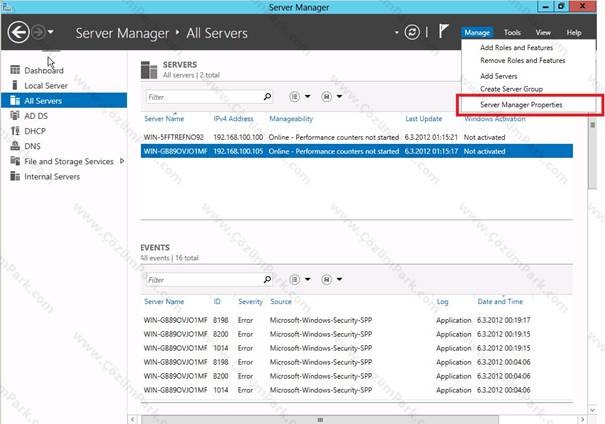Open File and Storage Services

click(x=69, y=161)
